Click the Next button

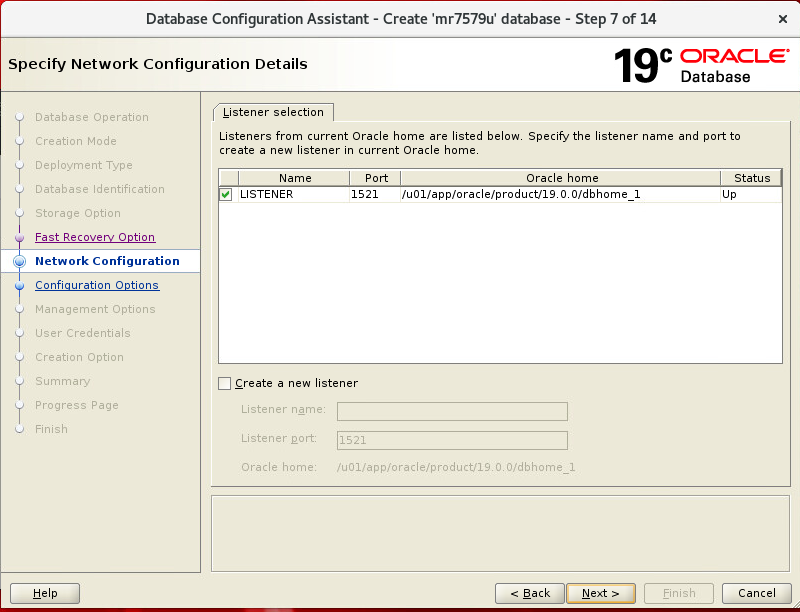[601, 593]
